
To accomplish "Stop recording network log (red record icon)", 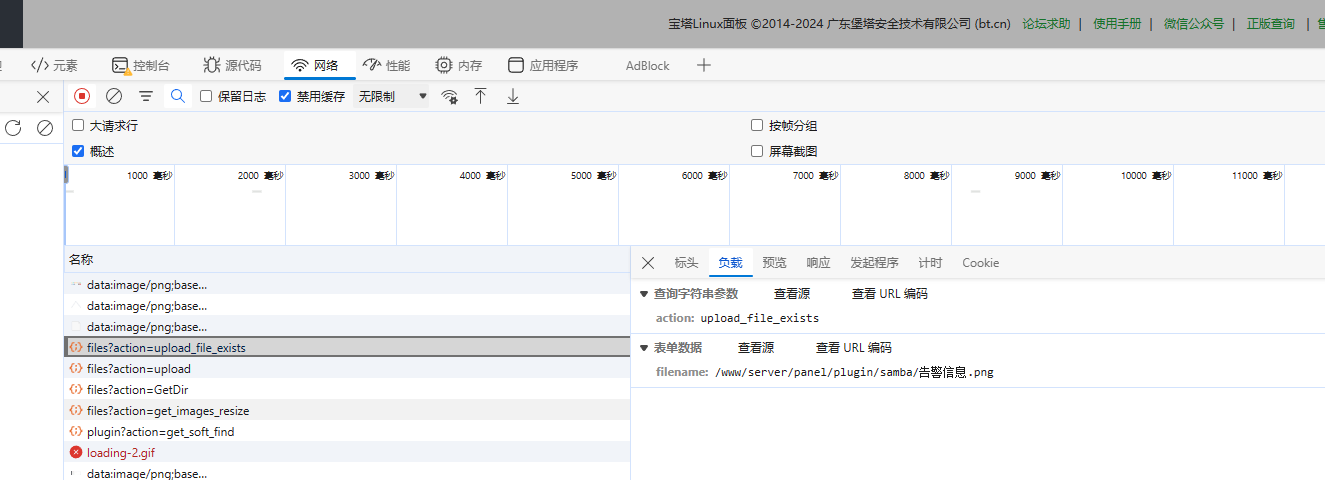I will tap(82, 96).
